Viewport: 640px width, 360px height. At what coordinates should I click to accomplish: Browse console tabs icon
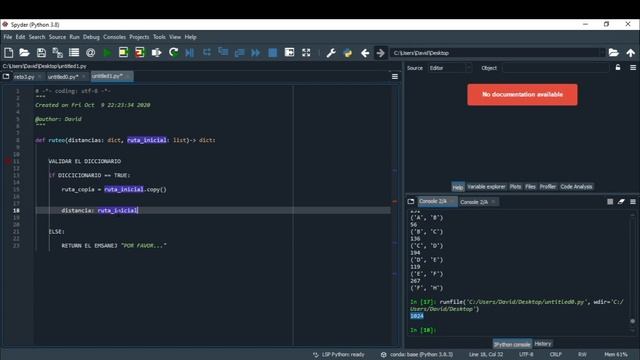[411, 201]
